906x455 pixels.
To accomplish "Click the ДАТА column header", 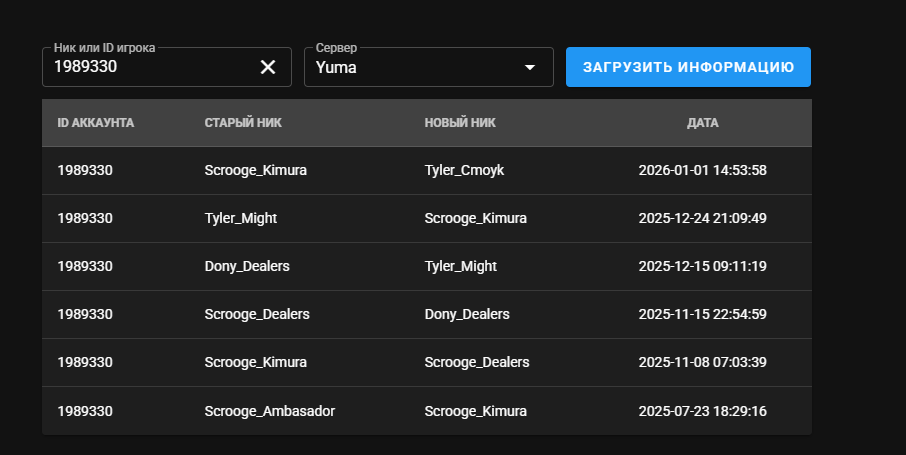I will (702, 123).
